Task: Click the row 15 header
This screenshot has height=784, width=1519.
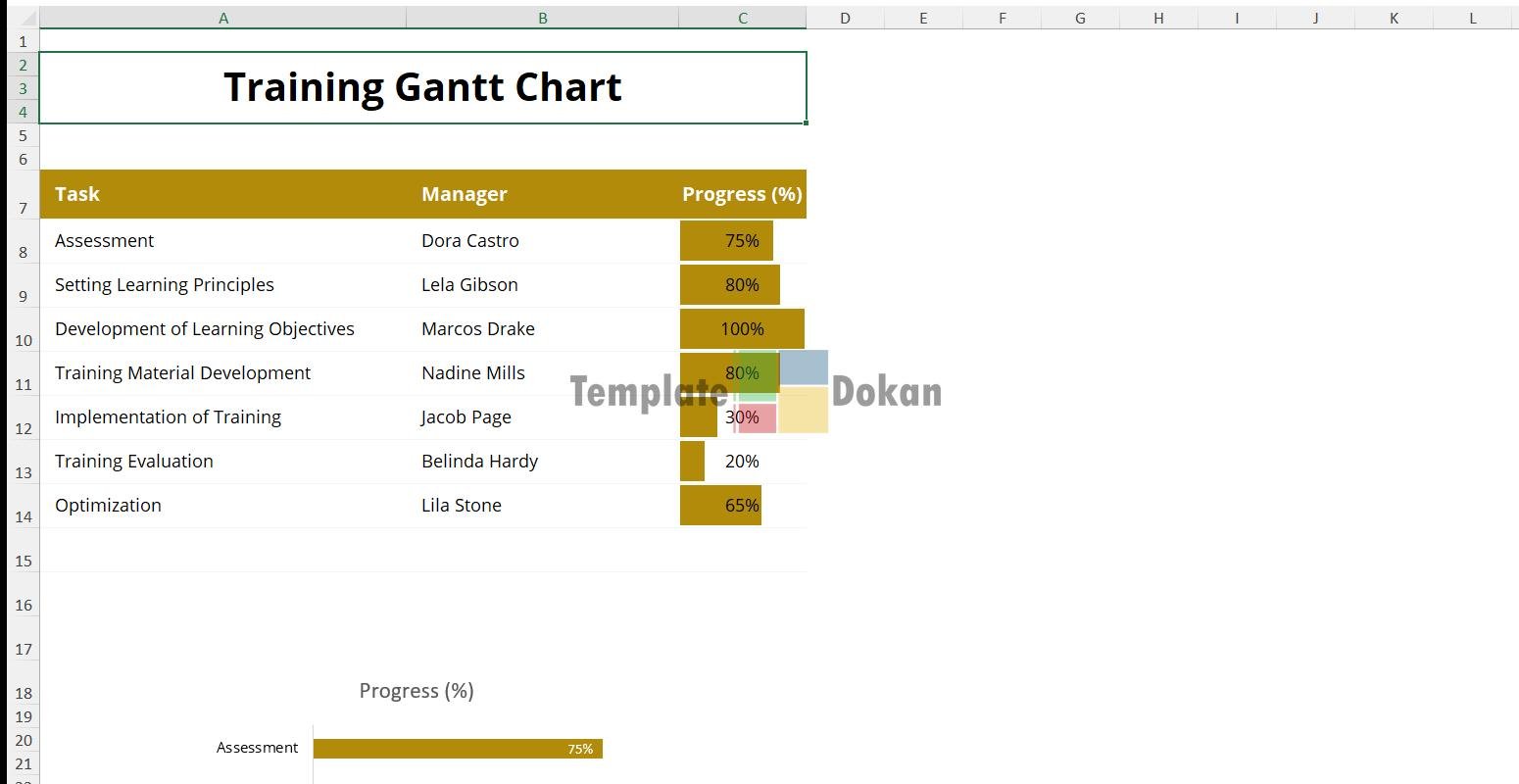Action: tap(23, 561)
